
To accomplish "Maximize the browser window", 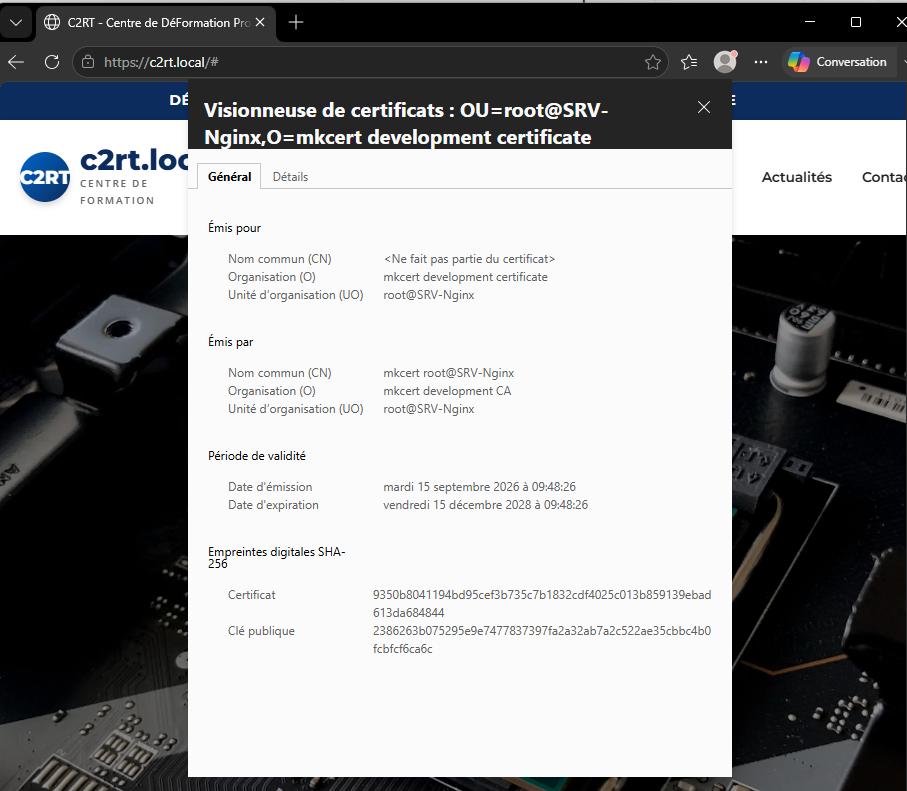I will pos(856,22).
